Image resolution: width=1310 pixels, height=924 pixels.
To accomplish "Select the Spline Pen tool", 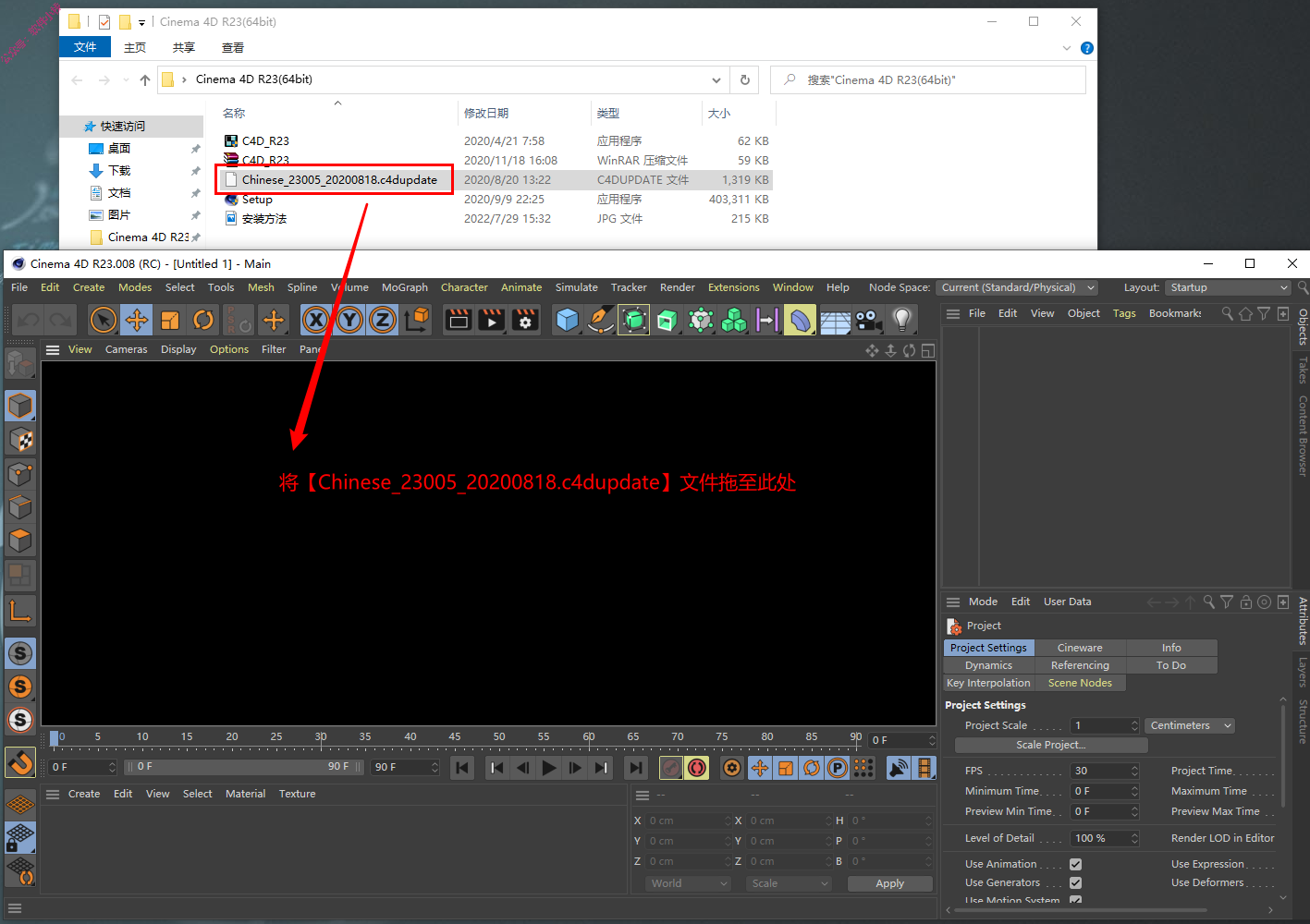I will click(600, 321).
